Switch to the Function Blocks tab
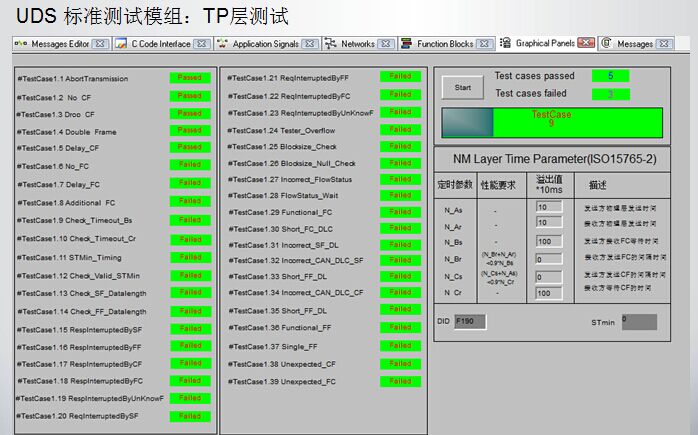 (x=445, y=44)
